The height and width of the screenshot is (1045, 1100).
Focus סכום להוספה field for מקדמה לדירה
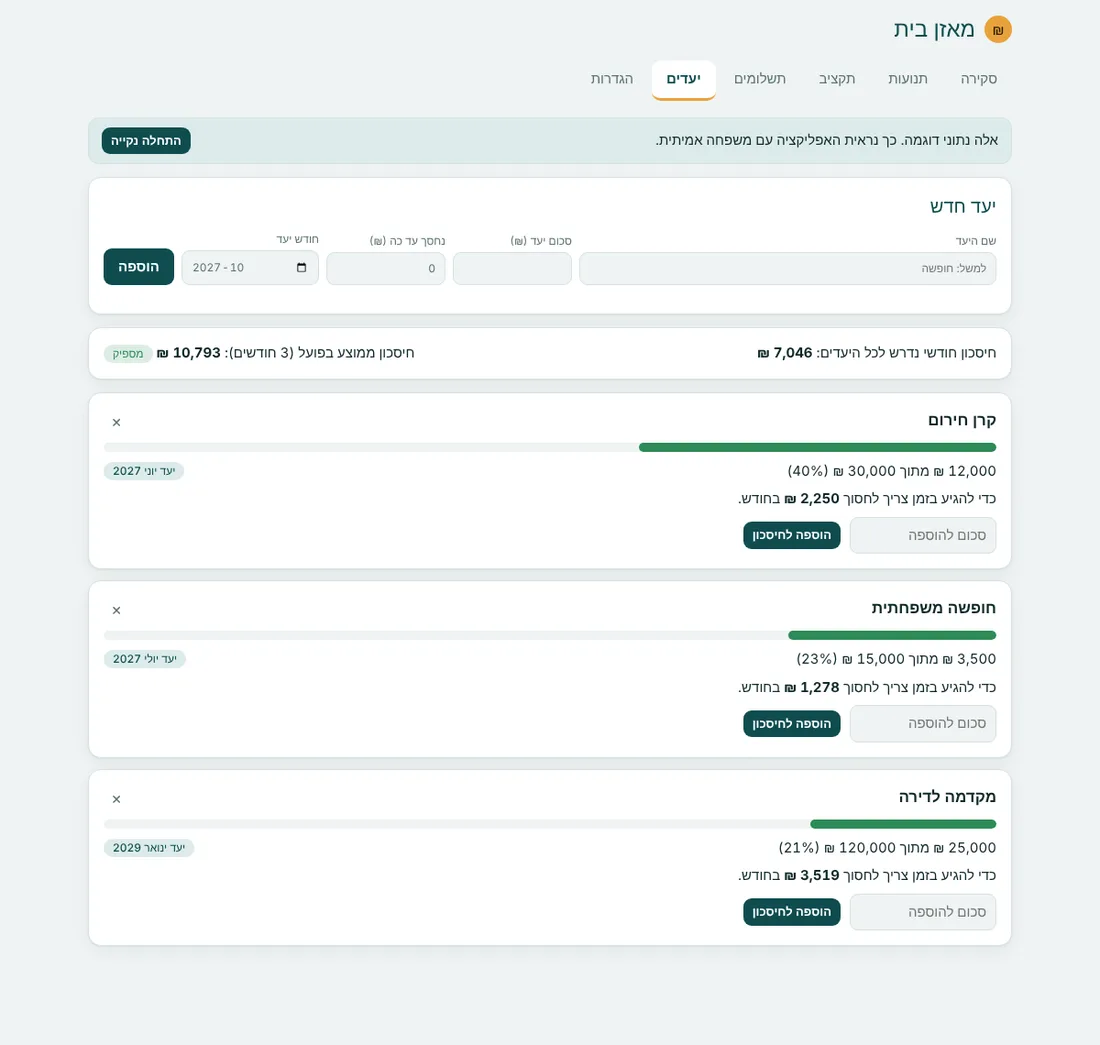coord(923,912)
